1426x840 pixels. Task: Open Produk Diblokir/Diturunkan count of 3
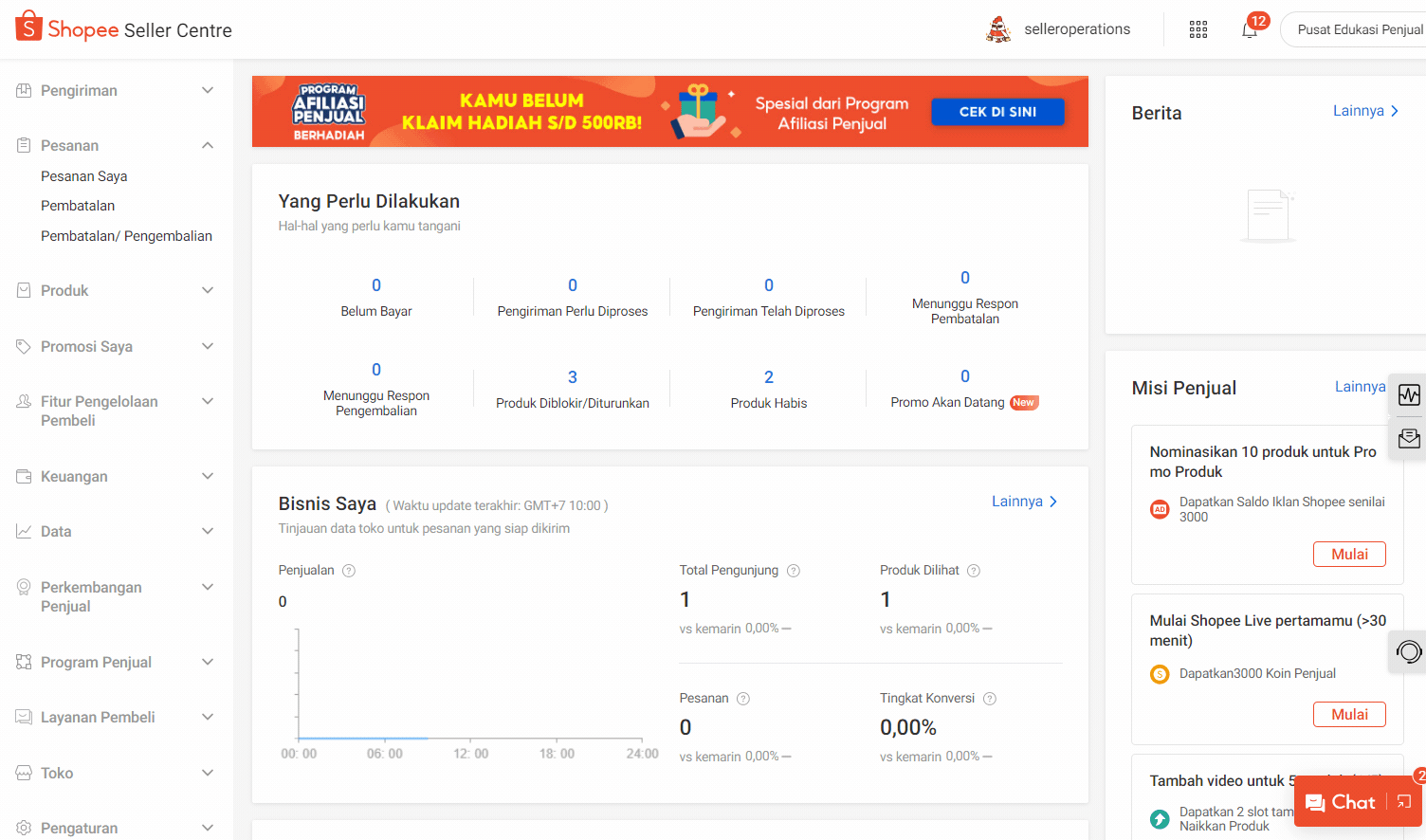tap(573, 377)
